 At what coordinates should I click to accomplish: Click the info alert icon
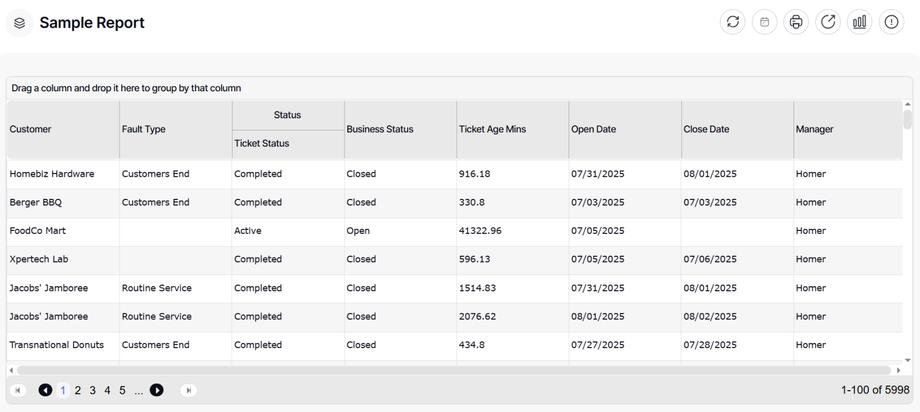click(891, 22)
